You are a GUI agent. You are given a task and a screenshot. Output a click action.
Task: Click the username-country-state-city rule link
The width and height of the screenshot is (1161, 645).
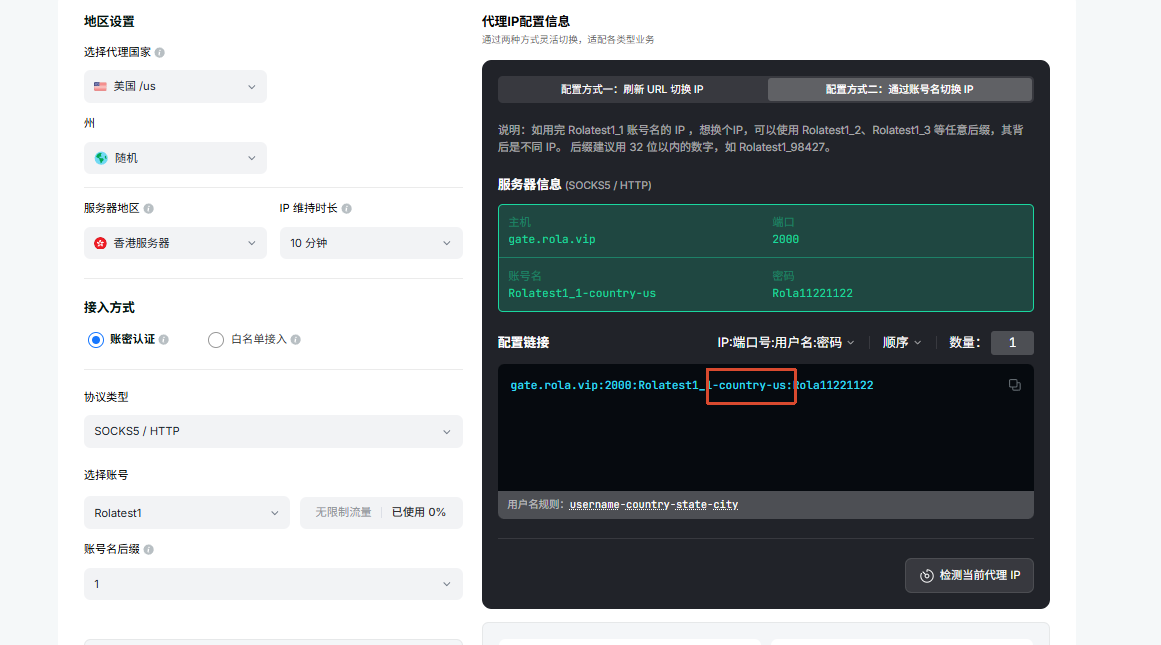pyautogui.click(x=654, y=504)
